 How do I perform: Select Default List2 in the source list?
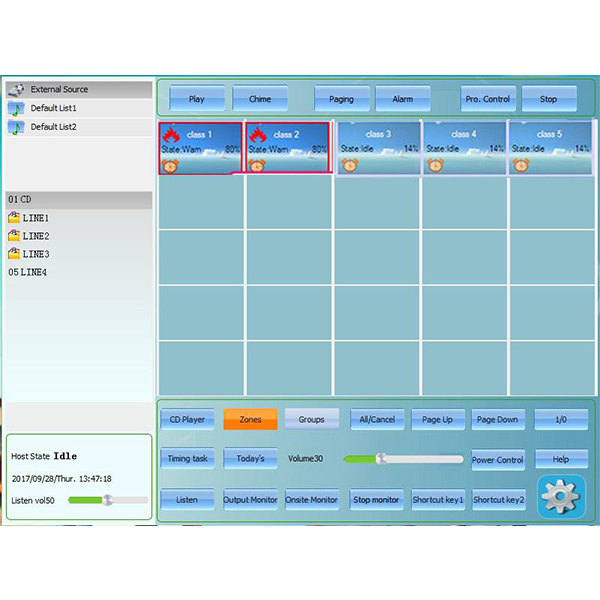point(53,127)
